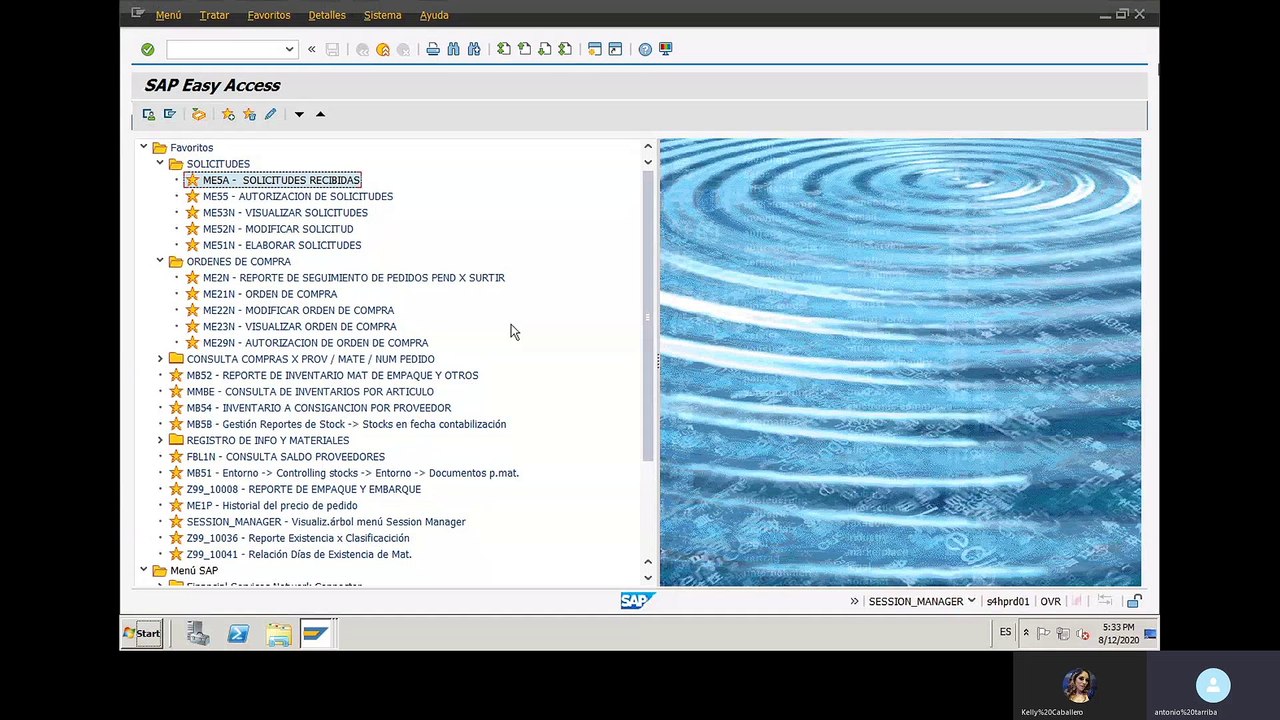
Task: Collapse the Menú SAP folder
Action: [x=143, y=570]
